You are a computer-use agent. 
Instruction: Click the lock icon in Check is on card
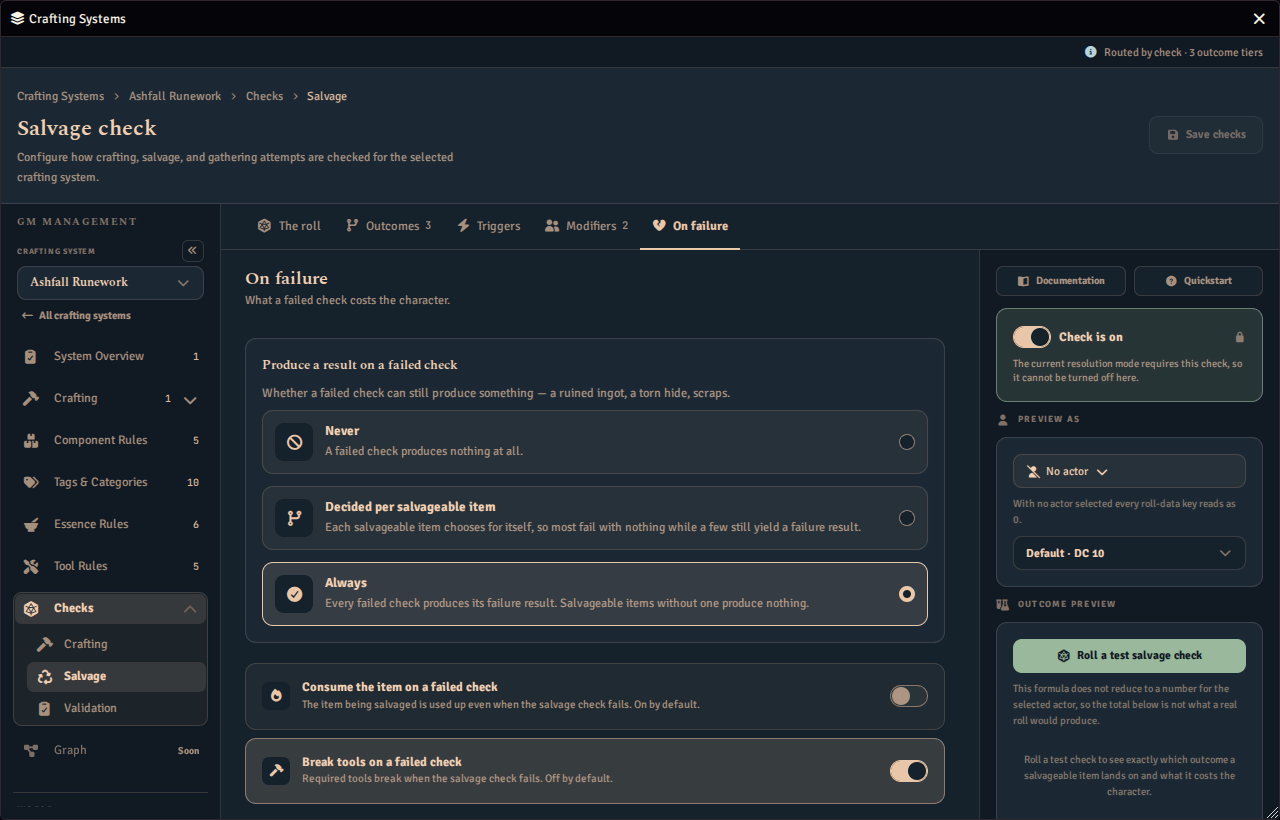click(1240, 337)
